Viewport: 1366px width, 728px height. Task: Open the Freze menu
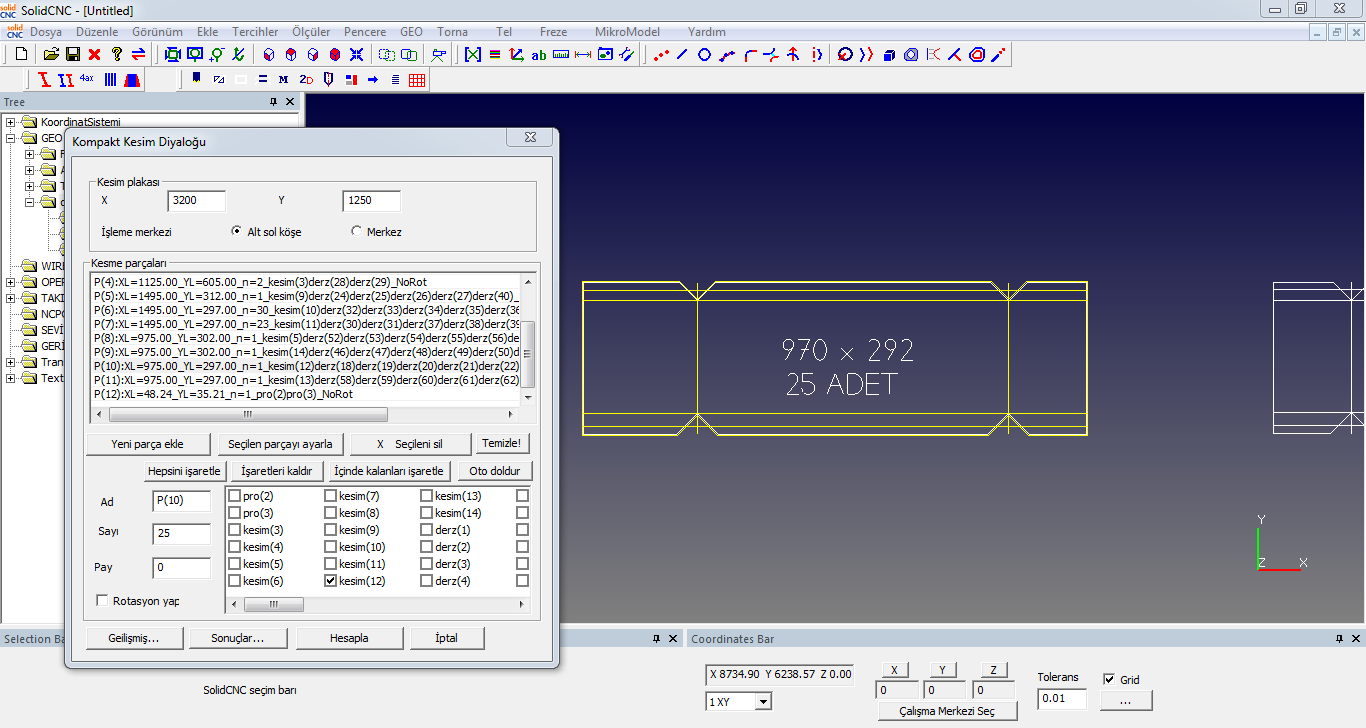(x=553, y=32)
